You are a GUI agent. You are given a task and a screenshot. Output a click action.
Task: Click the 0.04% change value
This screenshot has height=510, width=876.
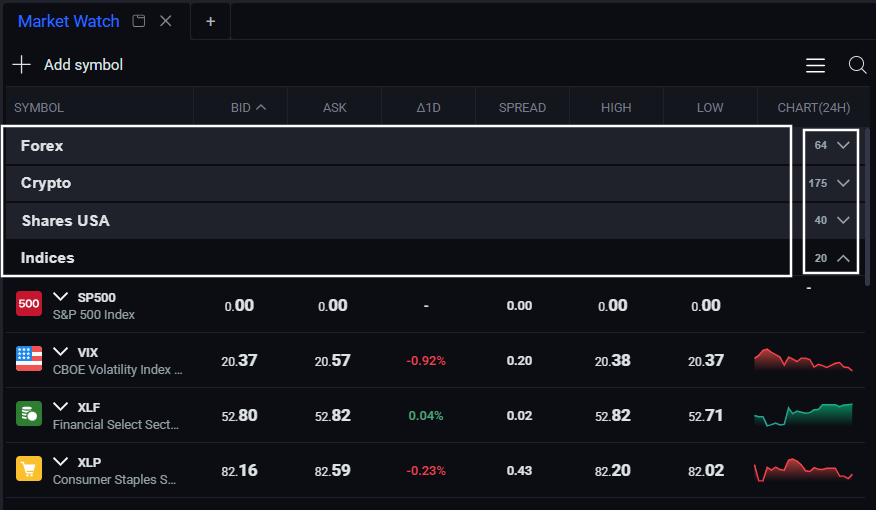[x=426, y=416]
